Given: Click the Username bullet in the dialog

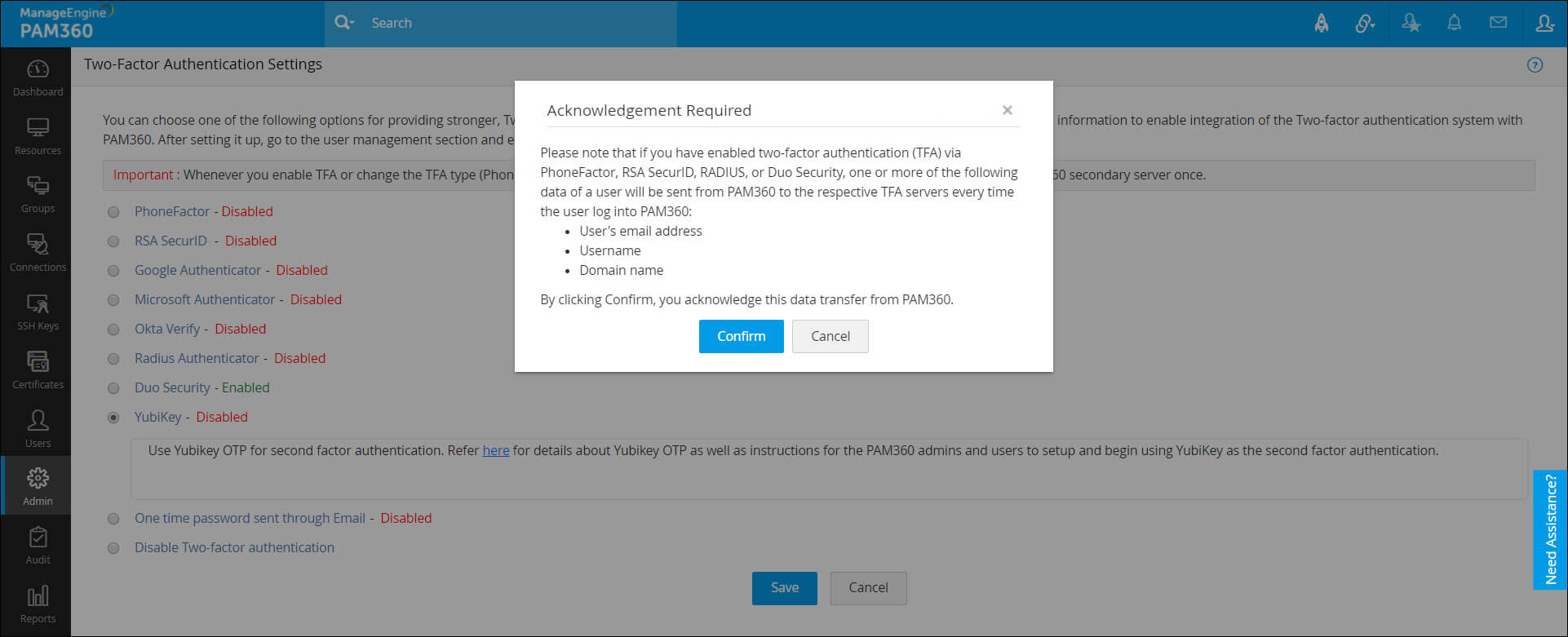Looking at the screenshot, I should point(610,250).
